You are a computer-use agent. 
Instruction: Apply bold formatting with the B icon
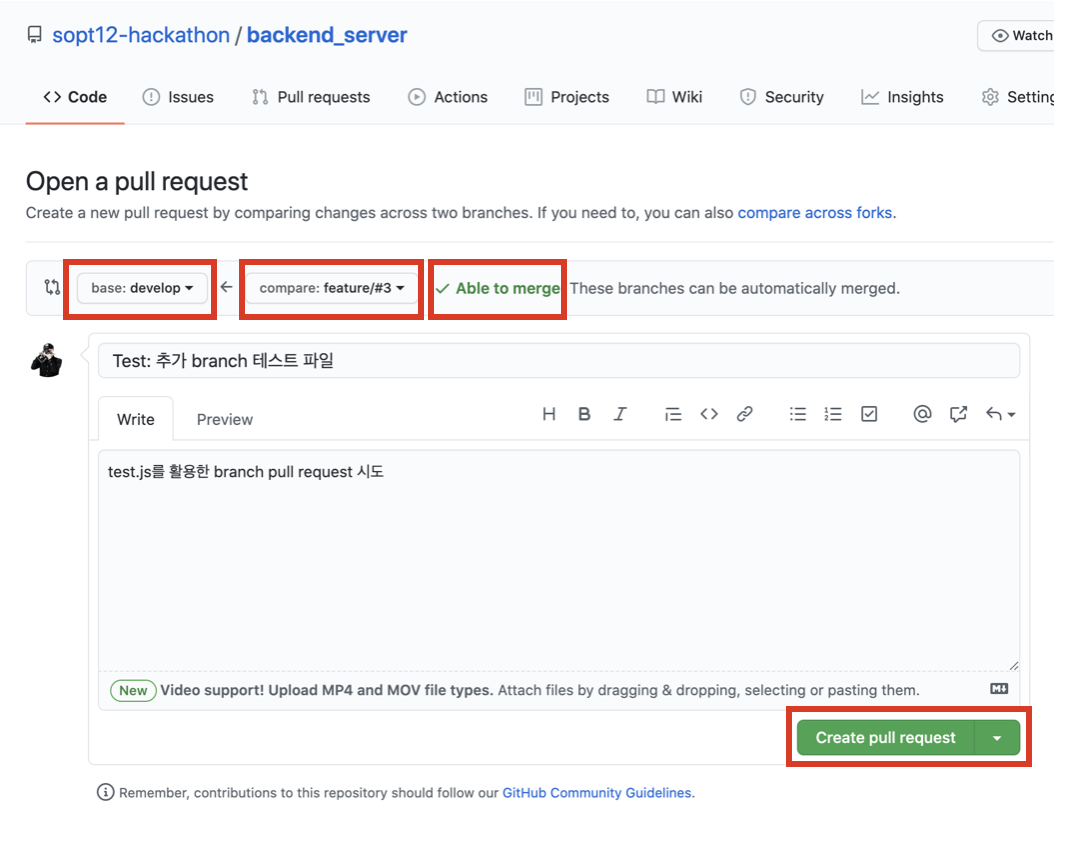tap(584, 414)
